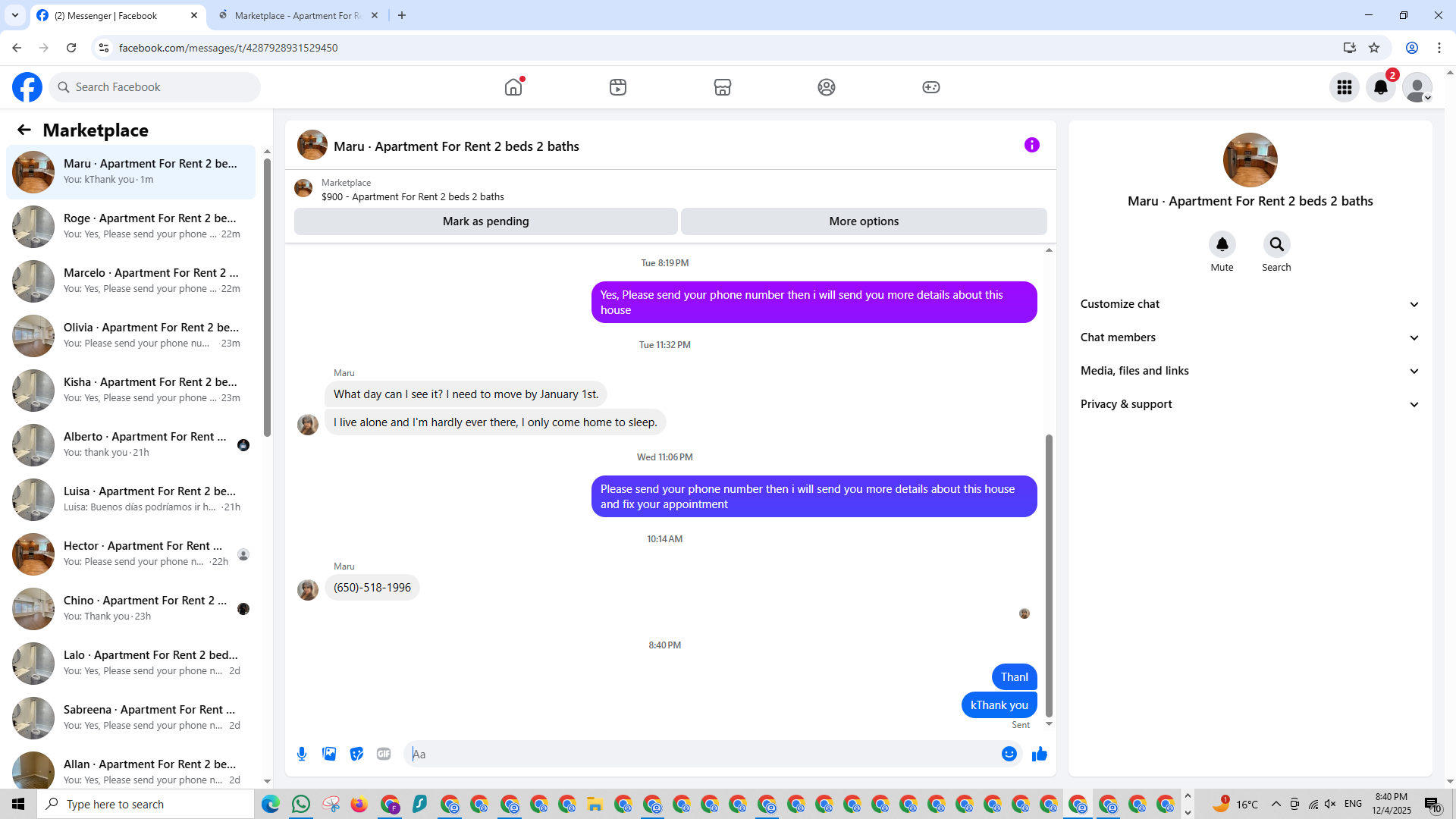This screenshot has width=1456, height=819.
Task: Expand the Customize chat section
Action: 1250,304
